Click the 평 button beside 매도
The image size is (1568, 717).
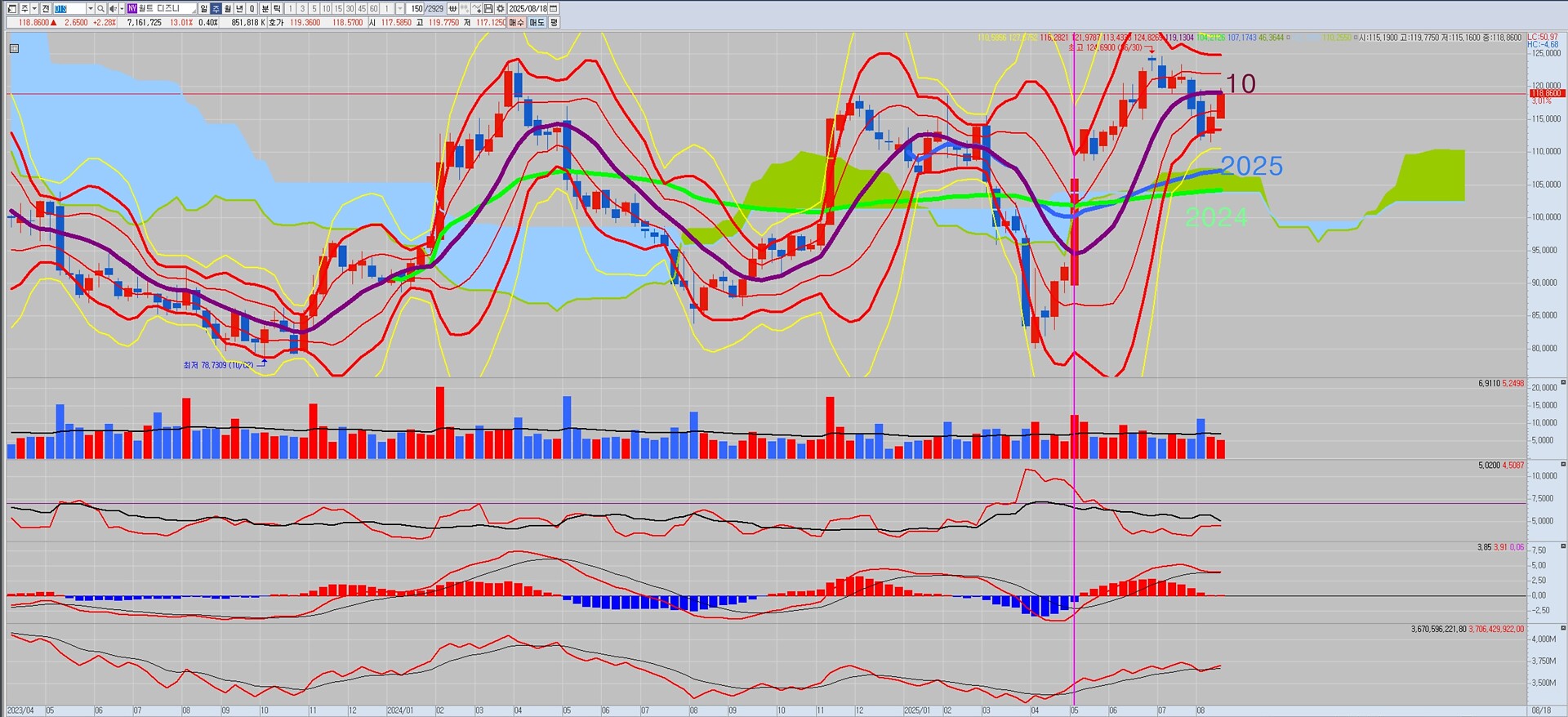554,23
